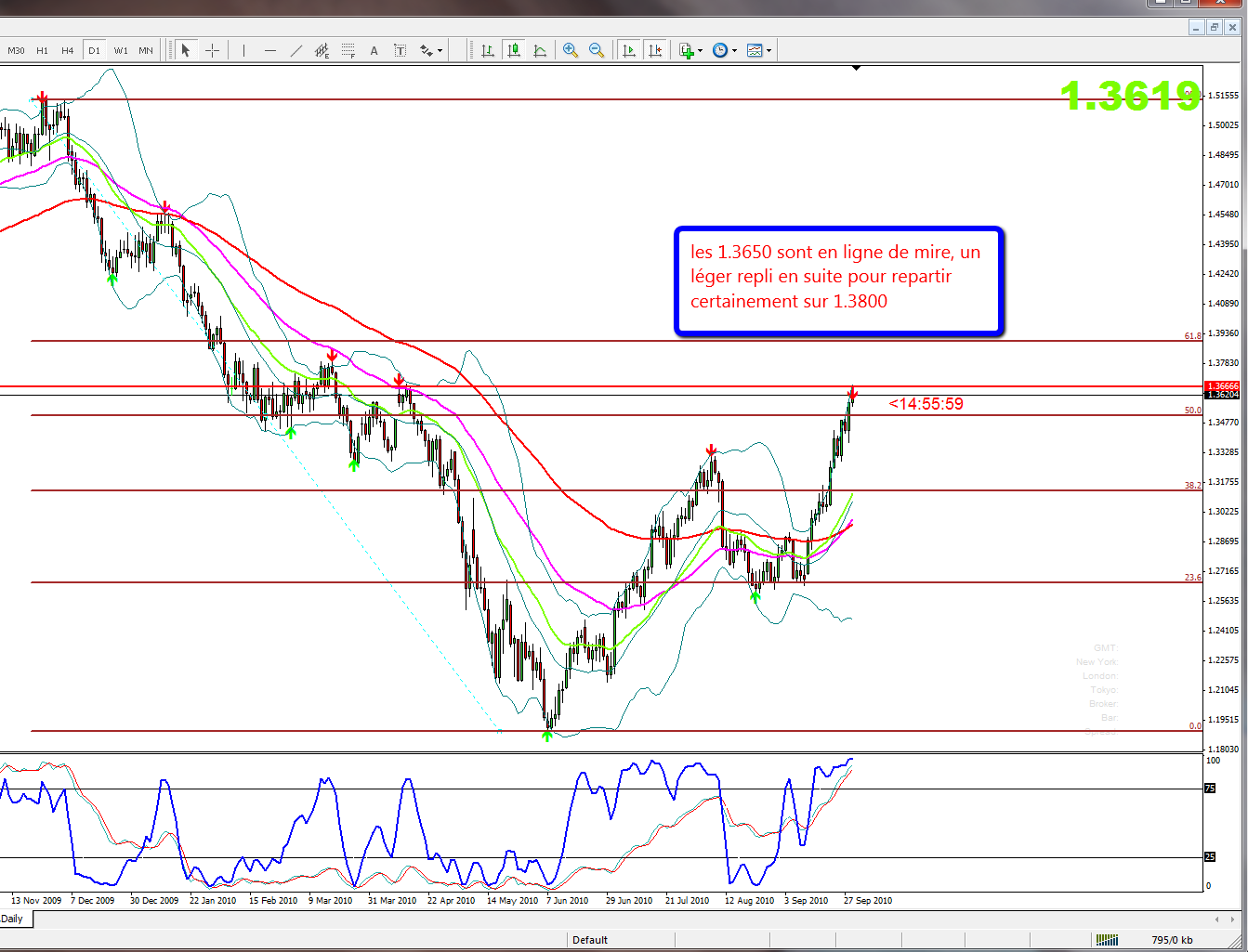Draw an equidistant channel
Image resolution: width=1248 pixels, height=952 pixels.
[x=322, y=50]
